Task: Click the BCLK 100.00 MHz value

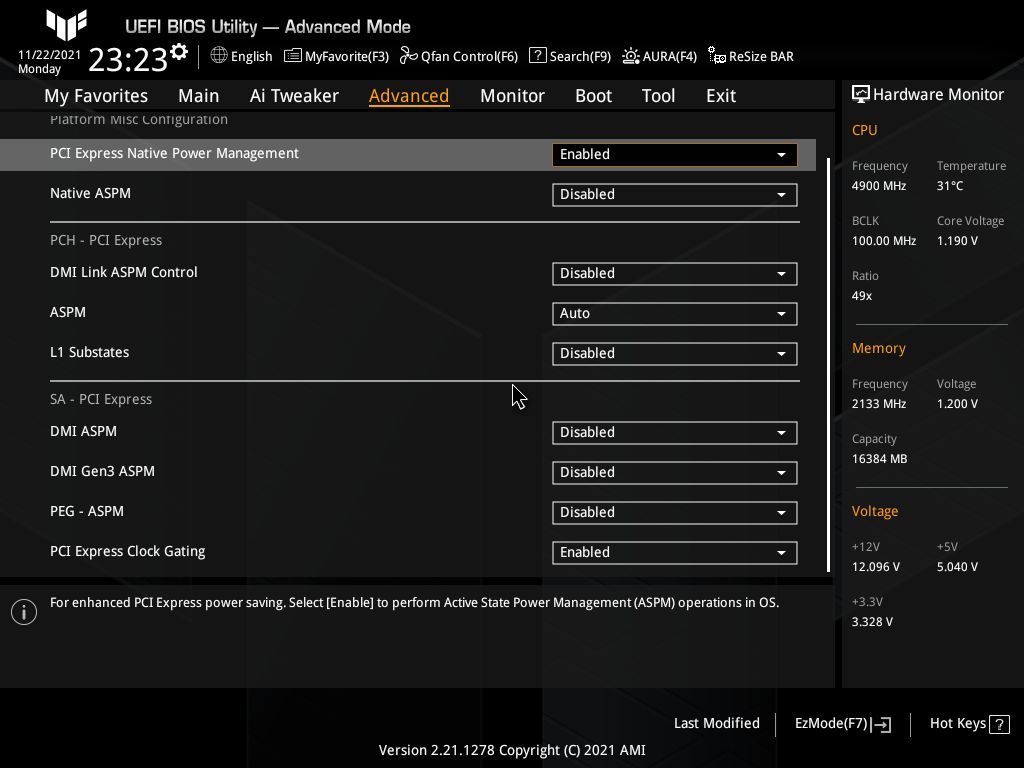Action: [x=884, y=240]
